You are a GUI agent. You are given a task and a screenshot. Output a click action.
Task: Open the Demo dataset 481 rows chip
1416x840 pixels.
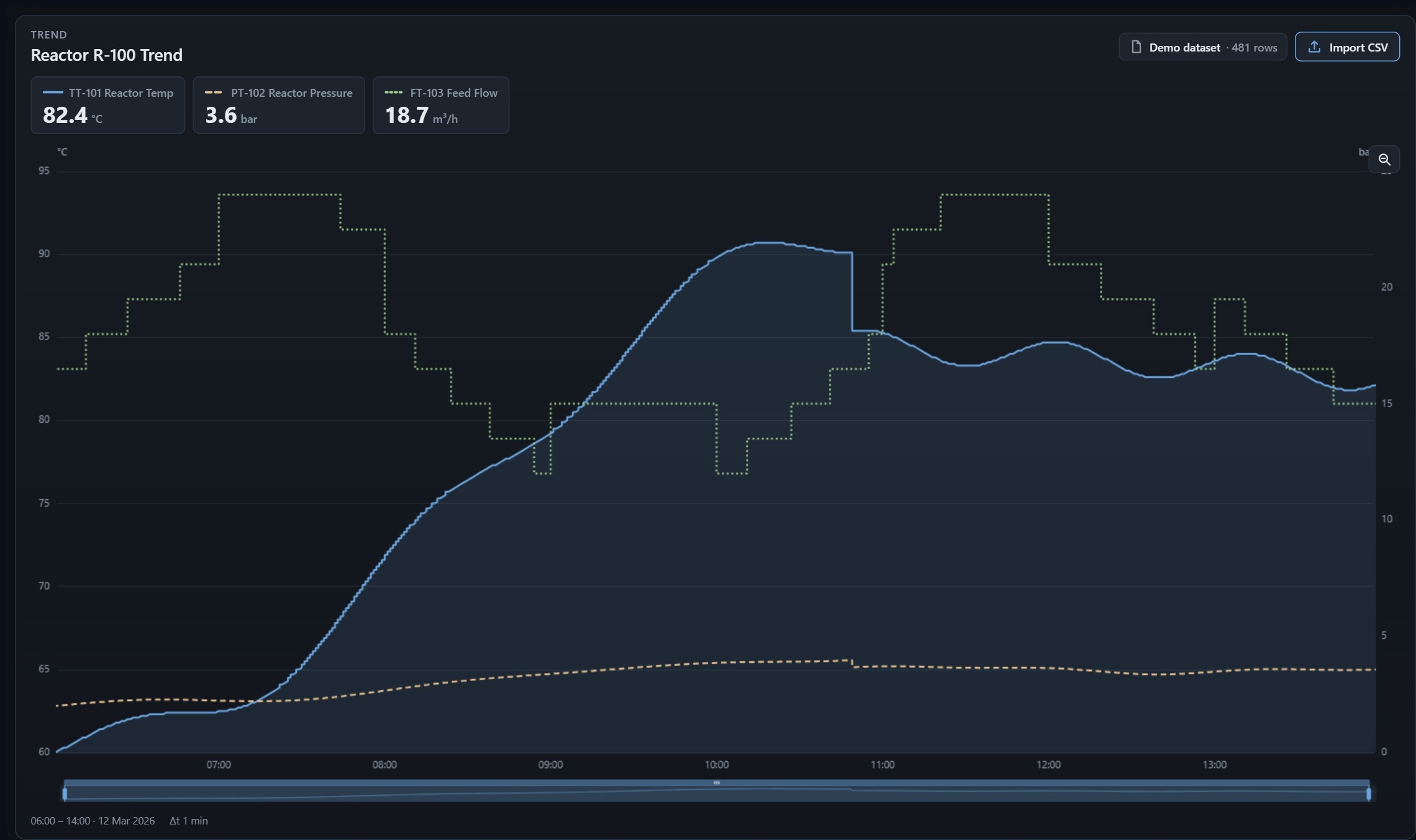click(x=1202, y=47)
